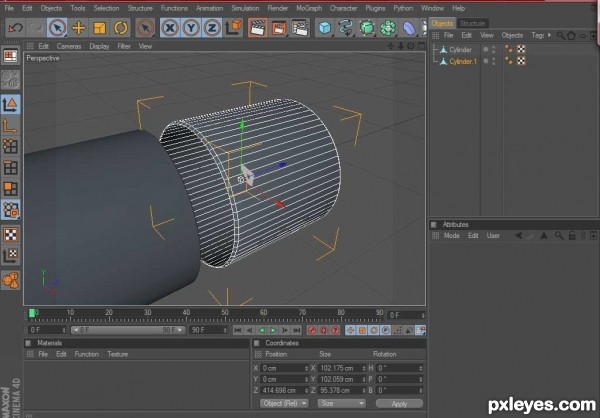Click Position X field showing 0 cm
This screenshot has width=600, height=418.
284,368
